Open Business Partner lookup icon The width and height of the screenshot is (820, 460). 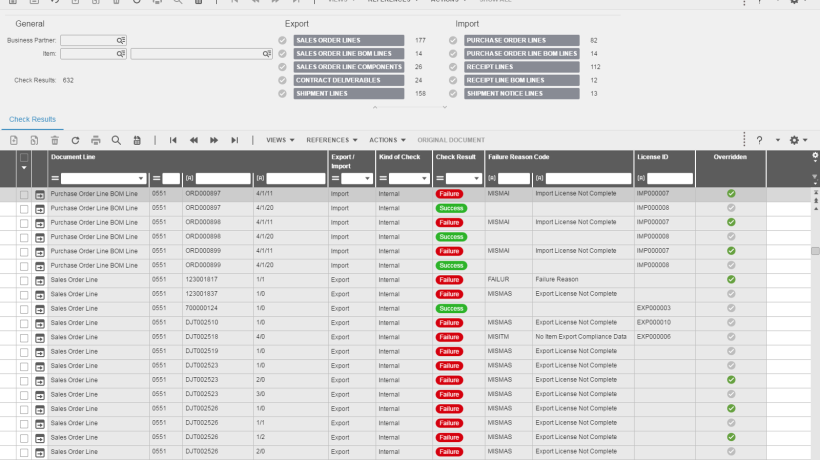[121, 40]
